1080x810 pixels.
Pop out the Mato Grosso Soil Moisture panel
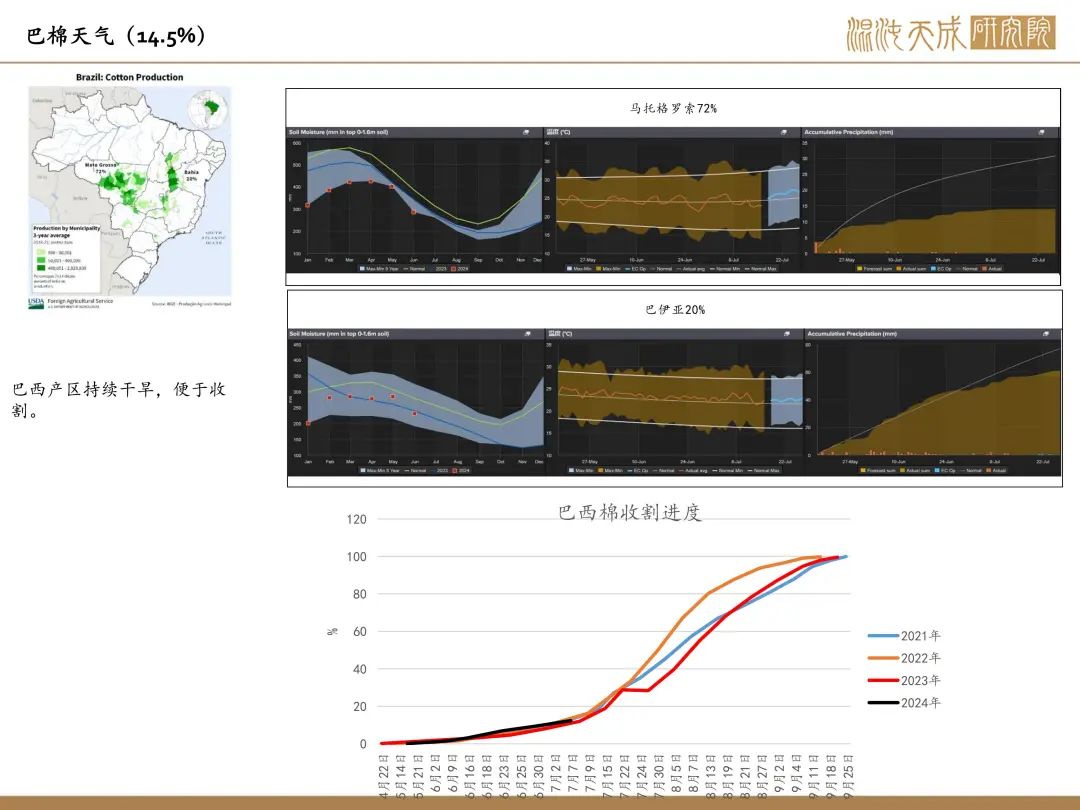[x=526, y=132]
